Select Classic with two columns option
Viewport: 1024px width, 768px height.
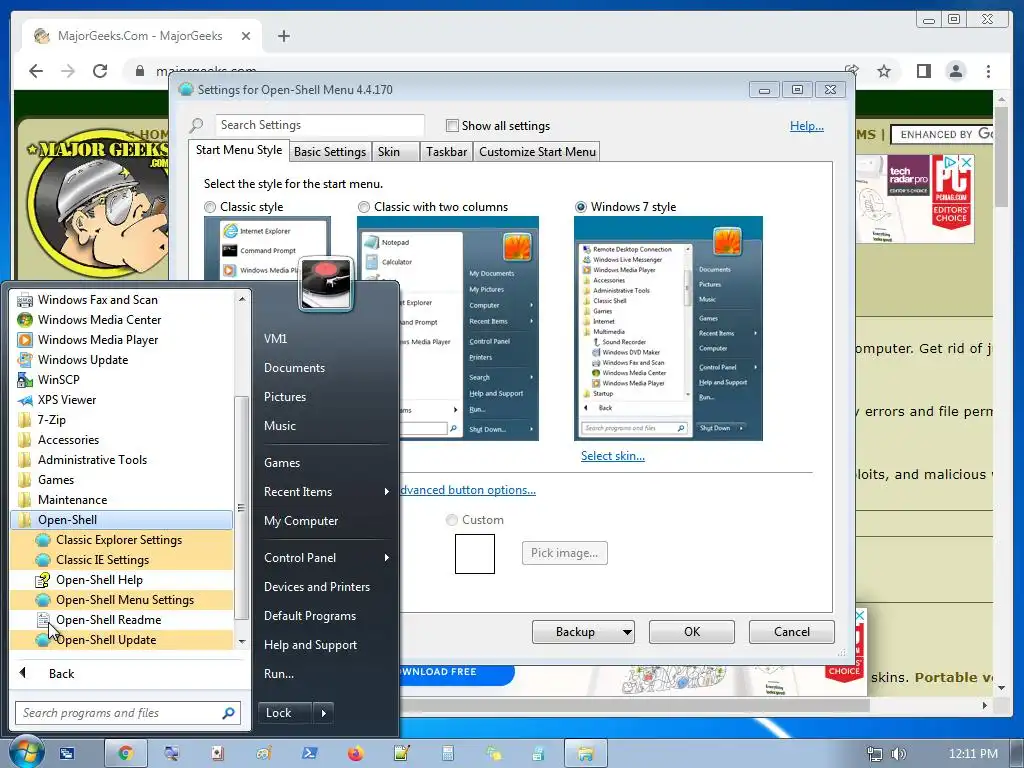coord(364,207)
